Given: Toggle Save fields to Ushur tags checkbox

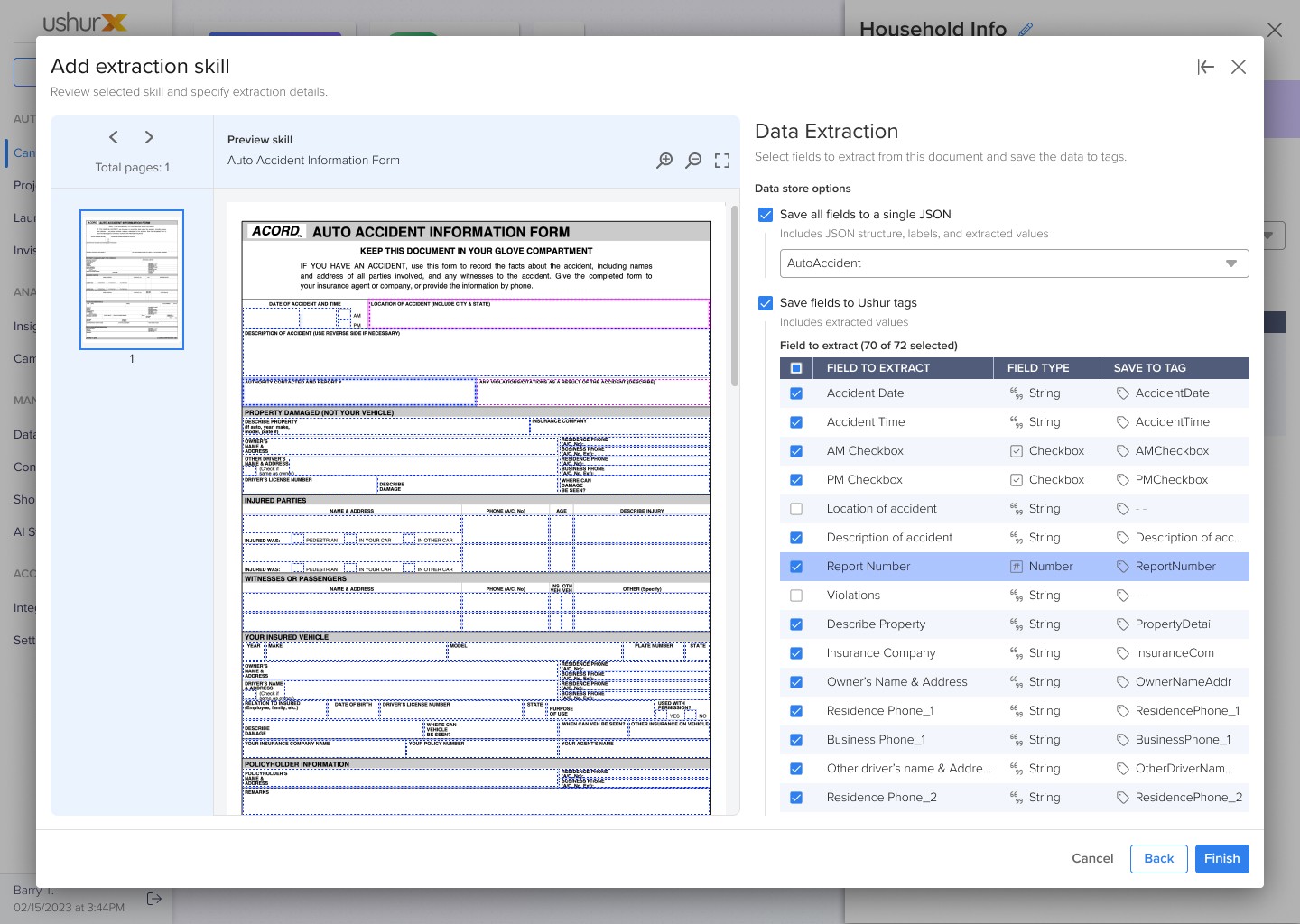Looking at the screenshot, I should pos(766,303).
